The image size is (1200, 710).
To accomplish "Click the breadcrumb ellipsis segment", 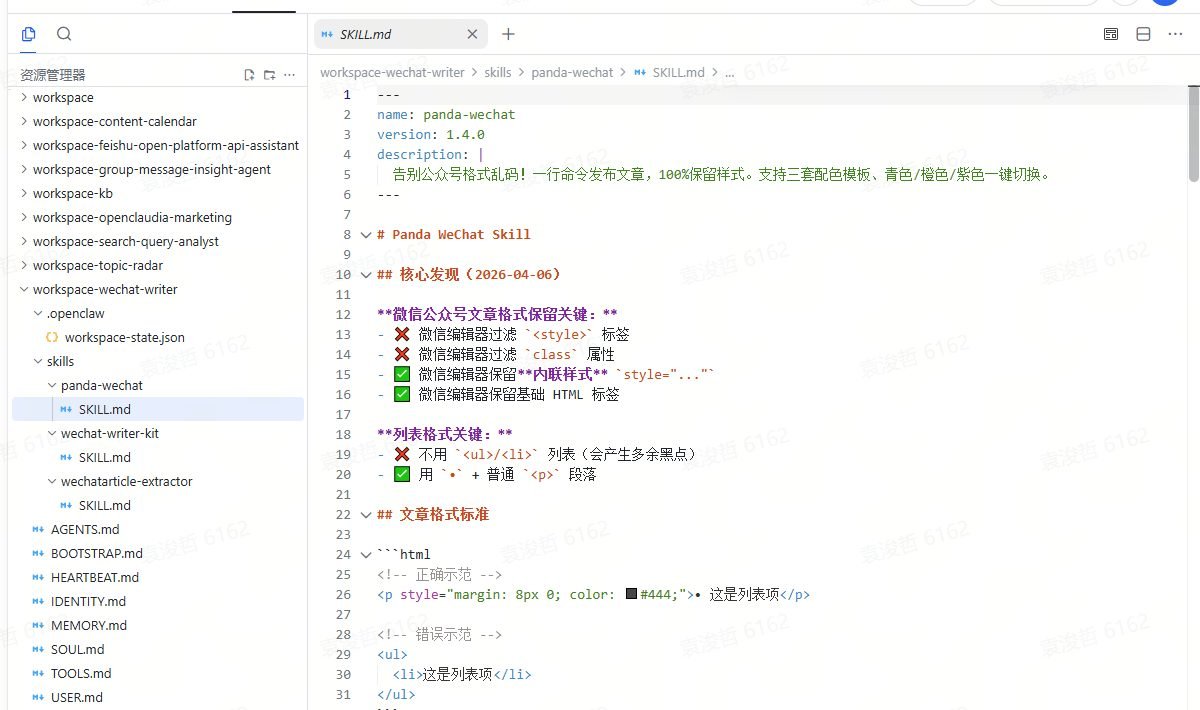I will click(x=729, y=73).
